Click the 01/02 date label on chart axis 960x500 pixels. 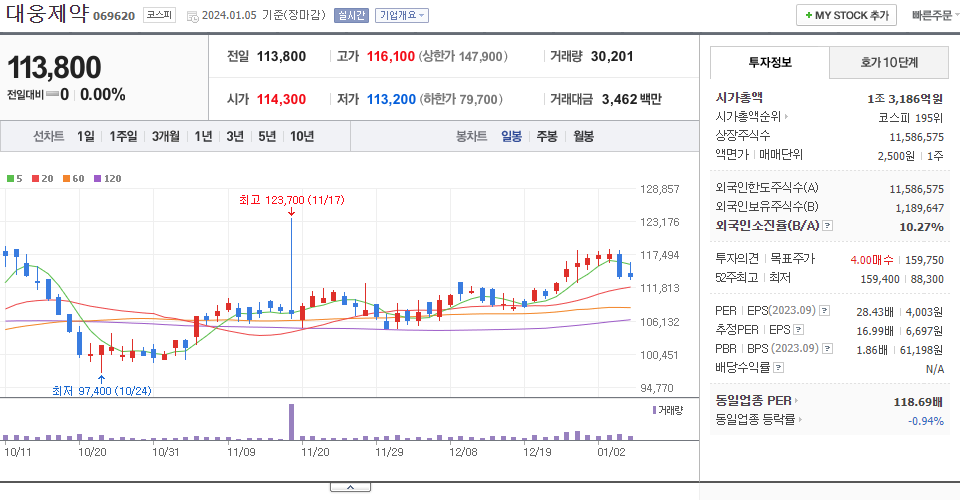[610, 452]
